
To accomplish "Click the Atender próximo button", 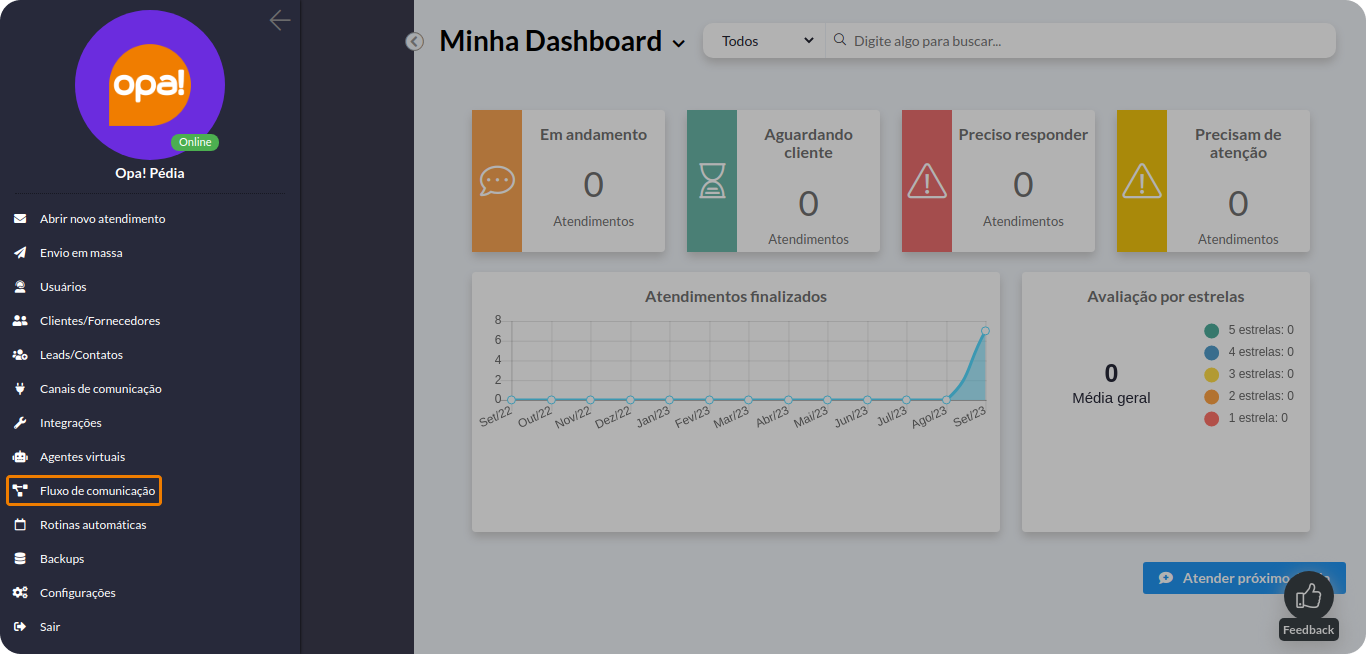I will pyautogui.click(x=1244, y=578).
